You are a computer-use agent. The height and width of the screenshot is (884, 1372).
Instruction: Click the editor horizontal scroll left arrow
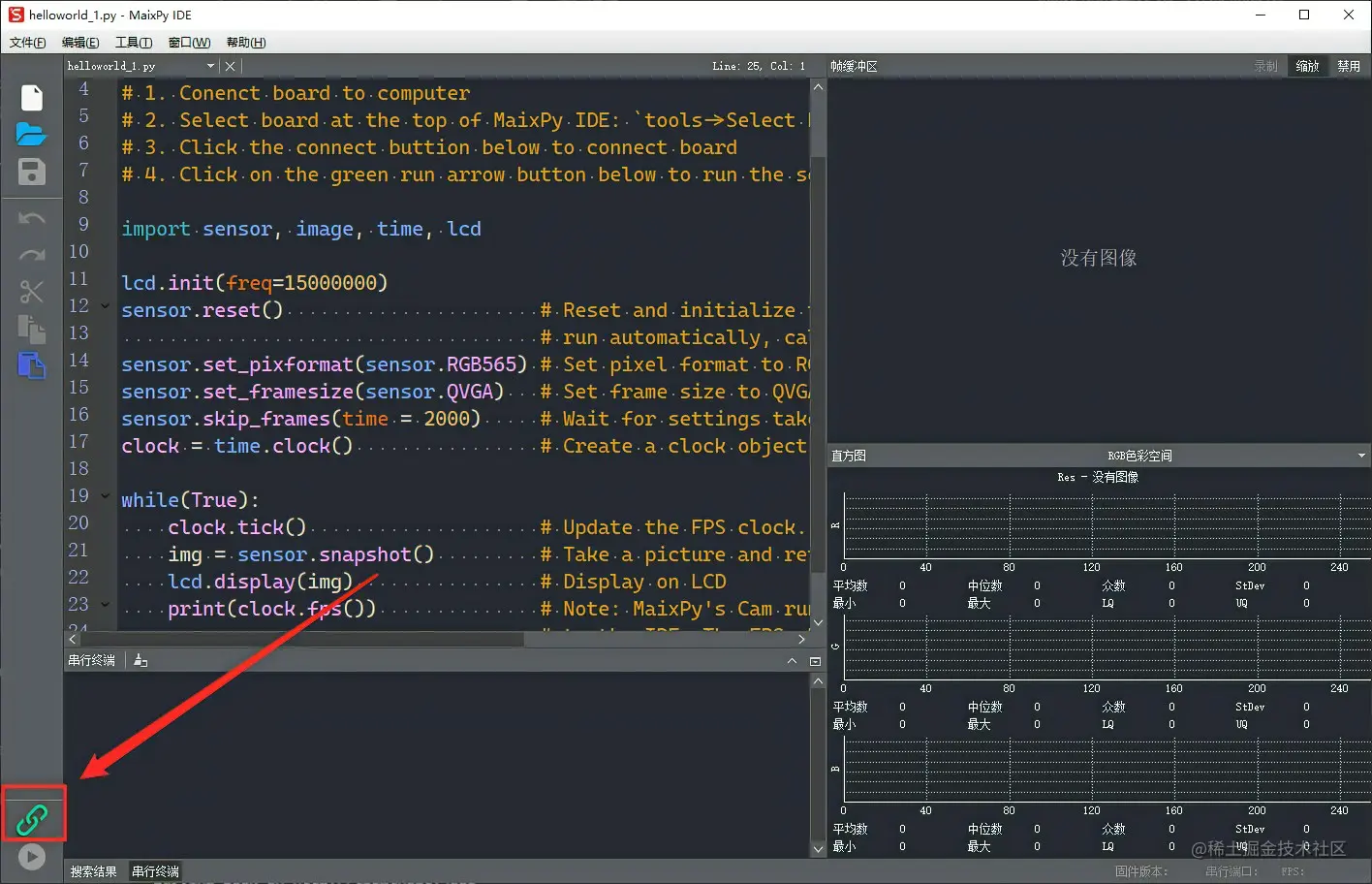(73, 640)
